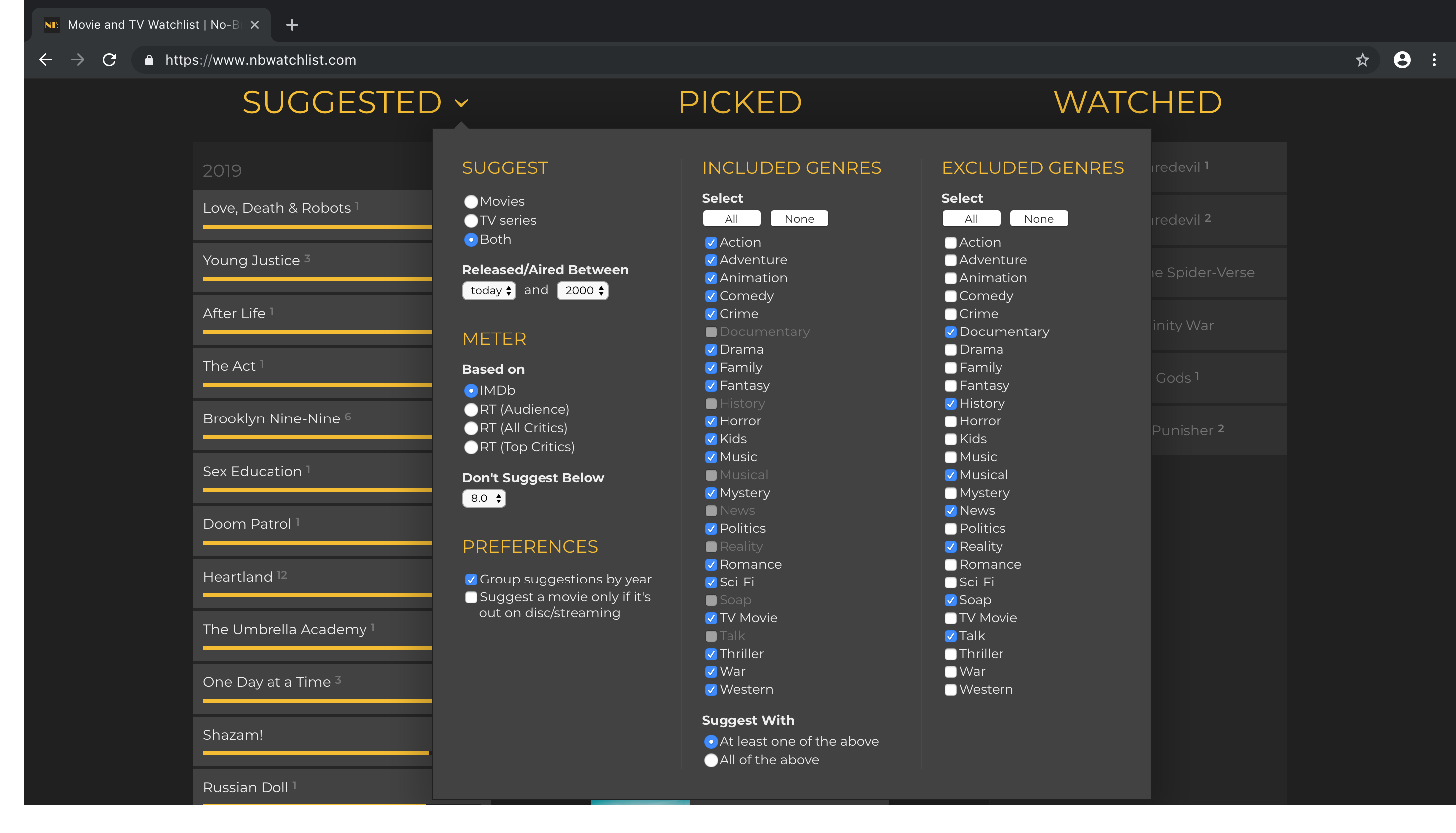Collapse the SUGGESTED filter panel chevron
The height and width of the screenshot is (833, 1456).
[461, 103]
